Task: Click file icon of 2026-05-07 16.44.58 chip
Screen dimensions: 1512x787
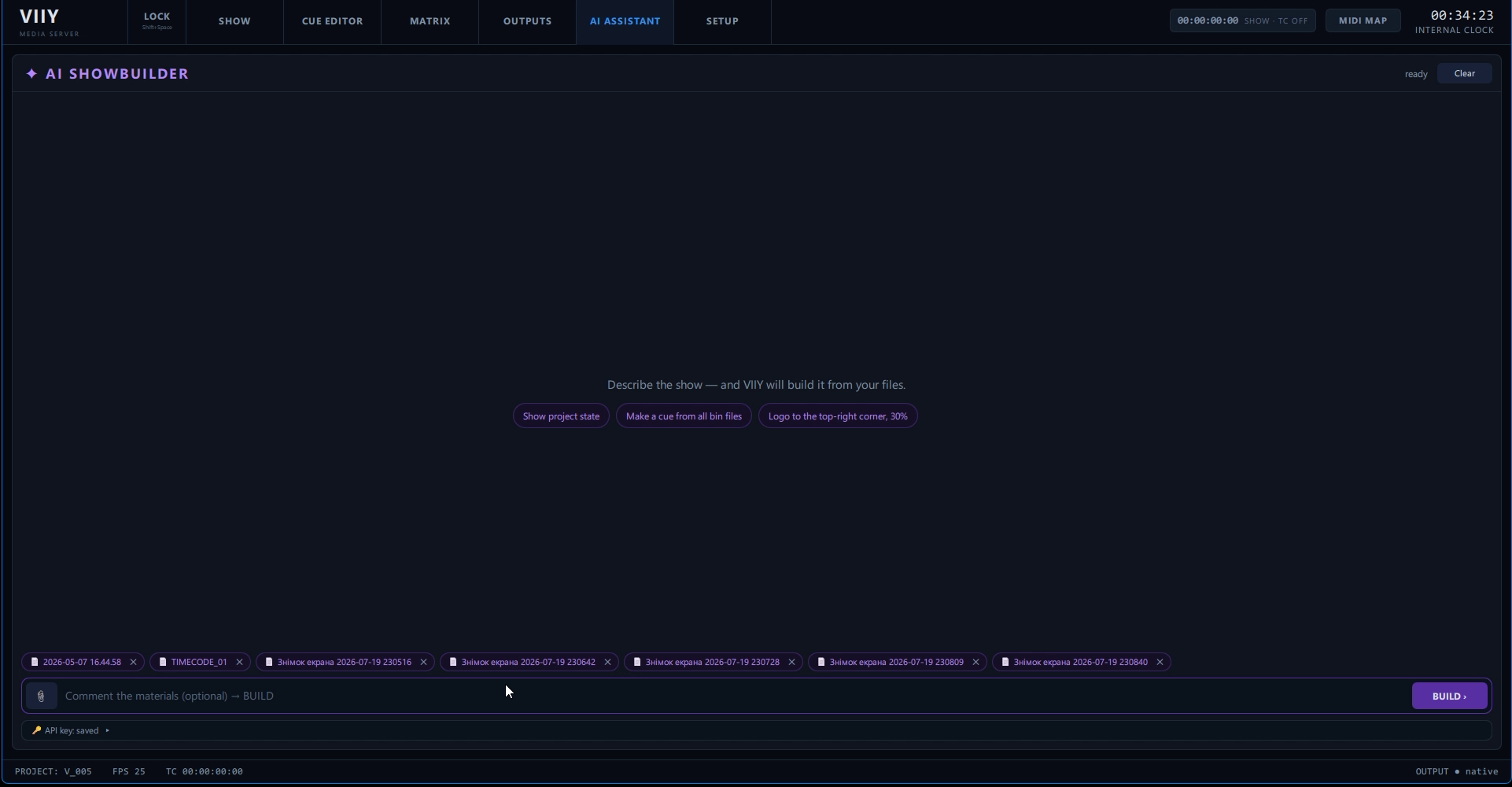Action: pyautogui.click(x=35, y=663)
